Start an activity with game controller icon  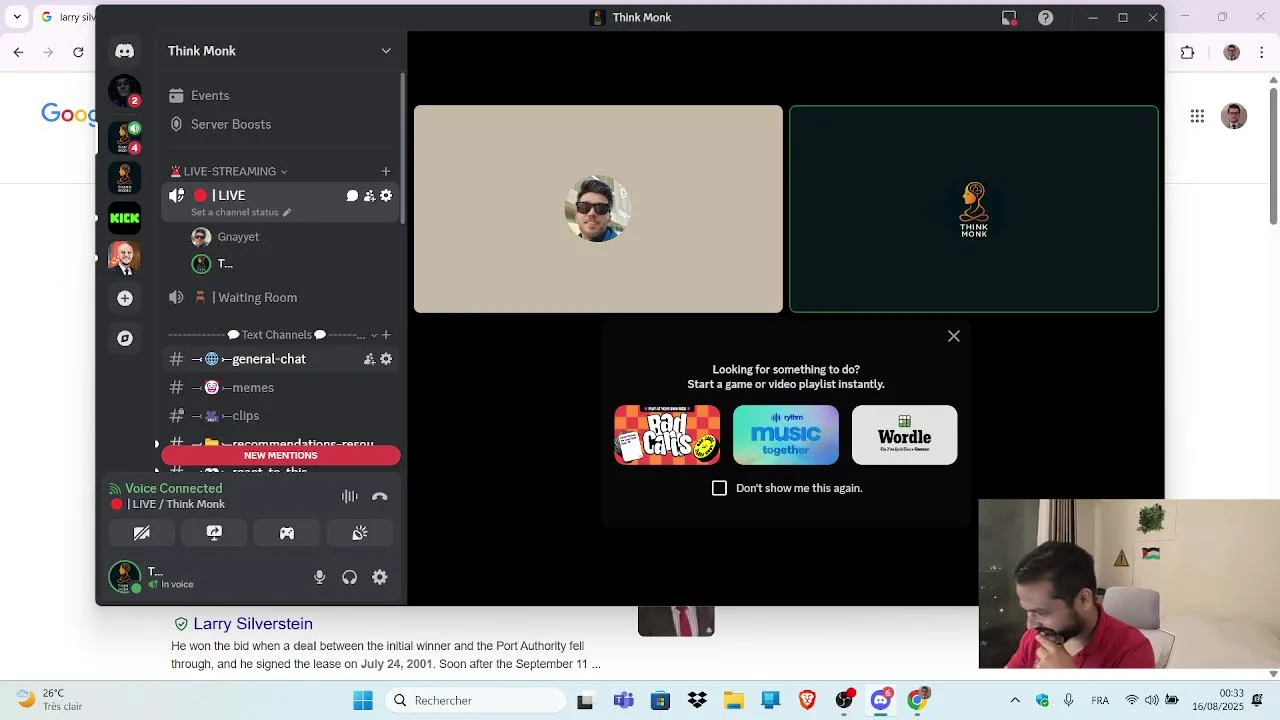click(x=287, y=533)
